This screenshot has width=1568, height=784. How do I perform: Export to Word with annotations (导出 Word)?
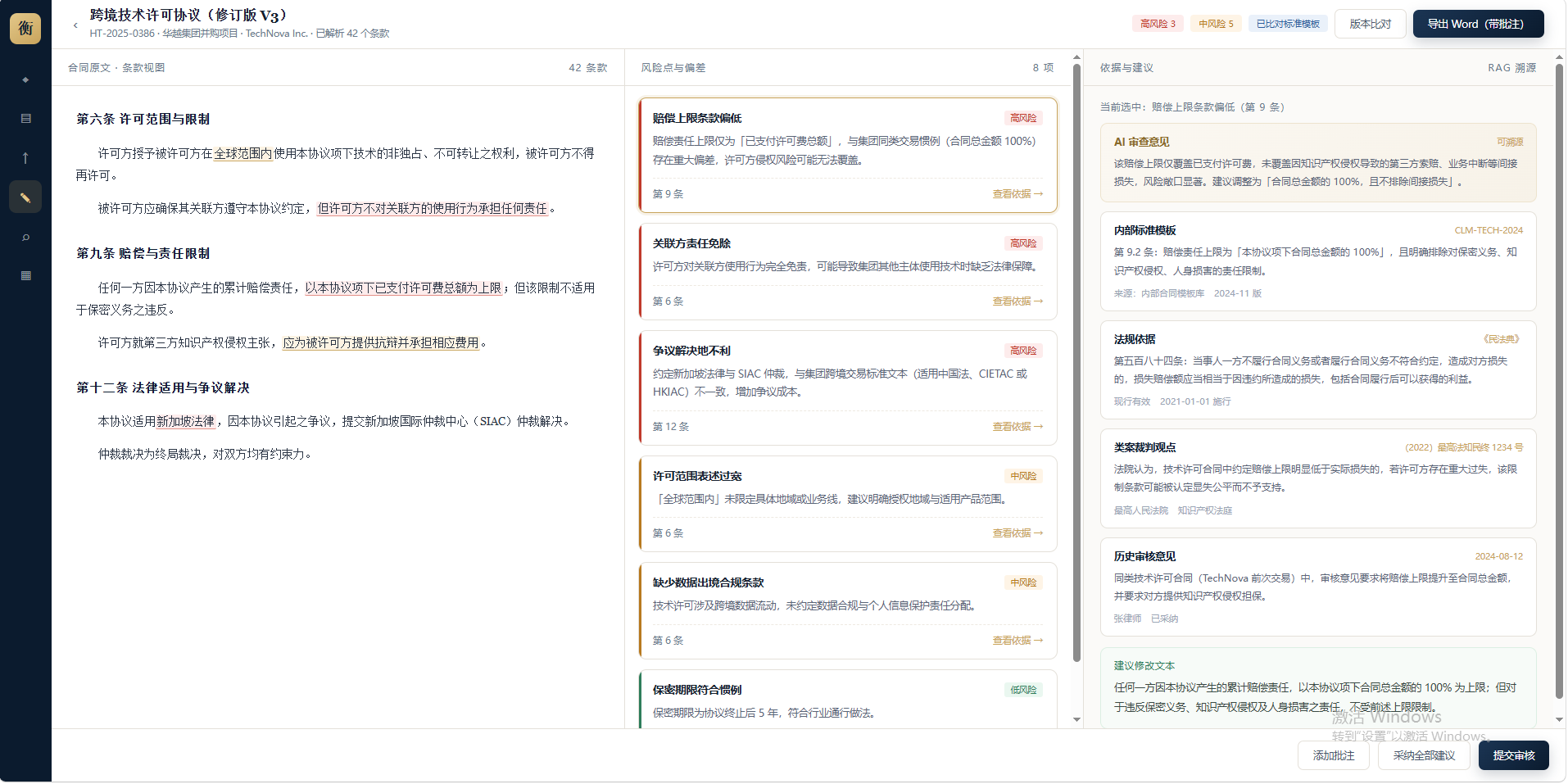pos(1478,24)
